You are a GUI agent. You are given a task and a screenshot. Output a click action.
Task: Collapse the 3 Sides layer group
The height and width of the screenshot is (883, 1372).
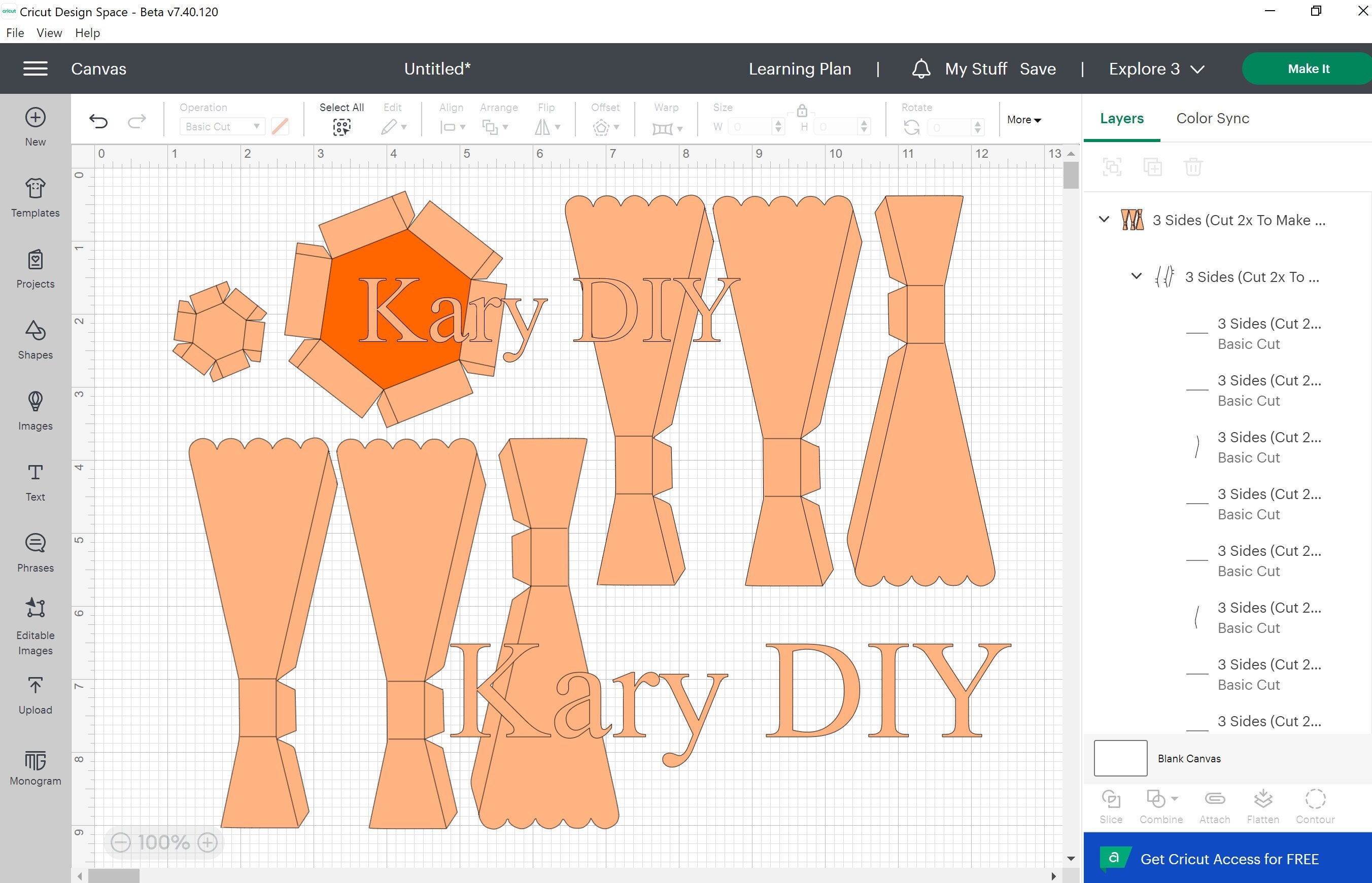coord(1103,220)
